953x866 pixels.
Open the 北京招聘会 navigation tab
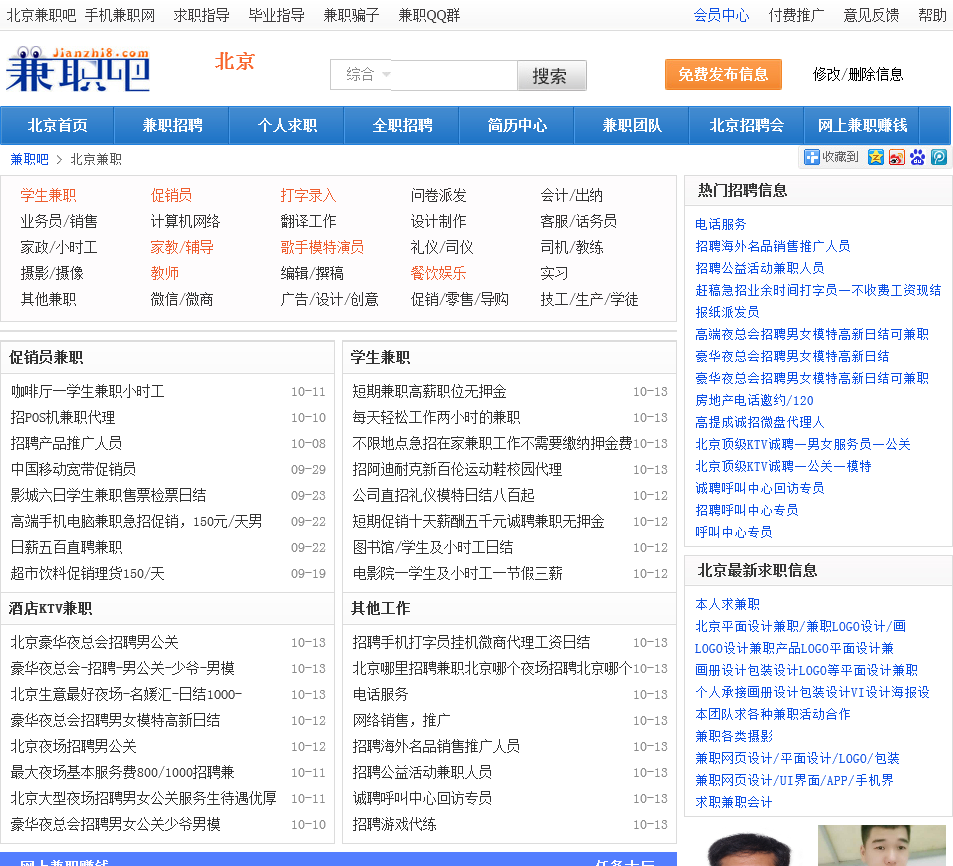tap(746, 125)
